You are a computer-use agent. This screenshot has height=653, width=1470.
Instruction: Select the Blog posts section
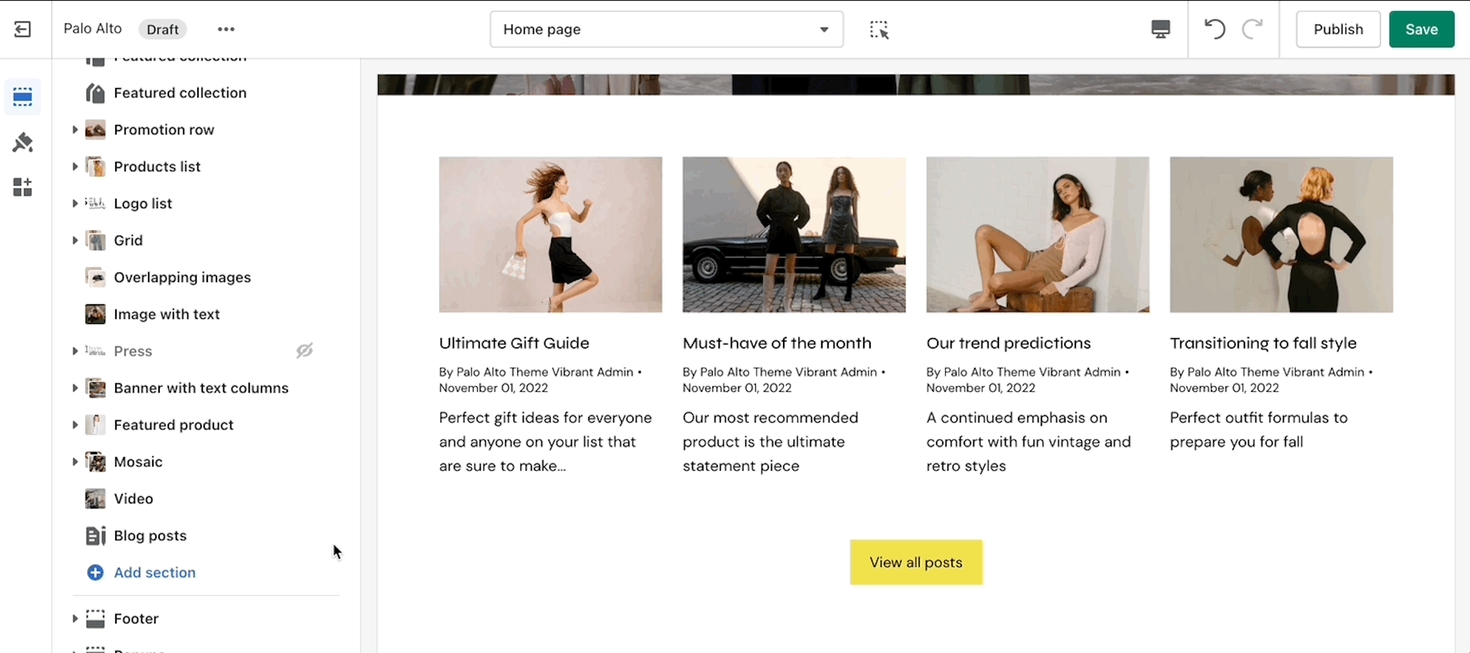(150, 536)
